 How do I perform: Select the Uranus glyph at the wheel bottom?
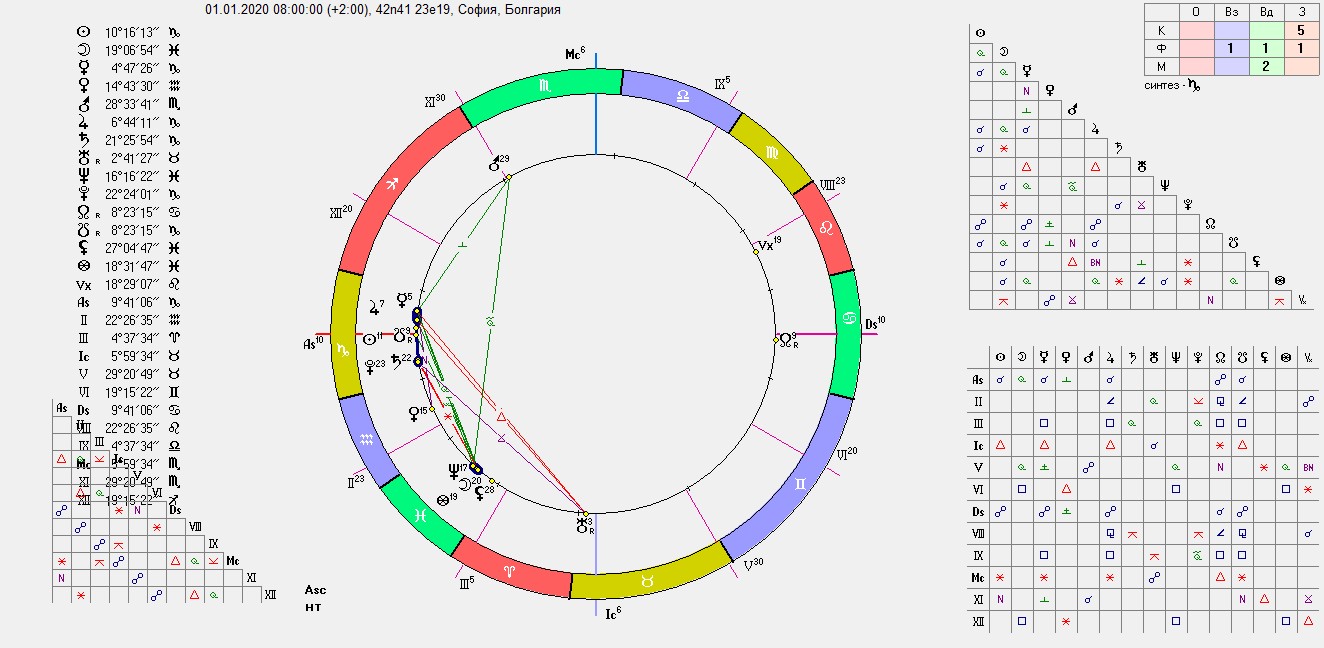582,526
